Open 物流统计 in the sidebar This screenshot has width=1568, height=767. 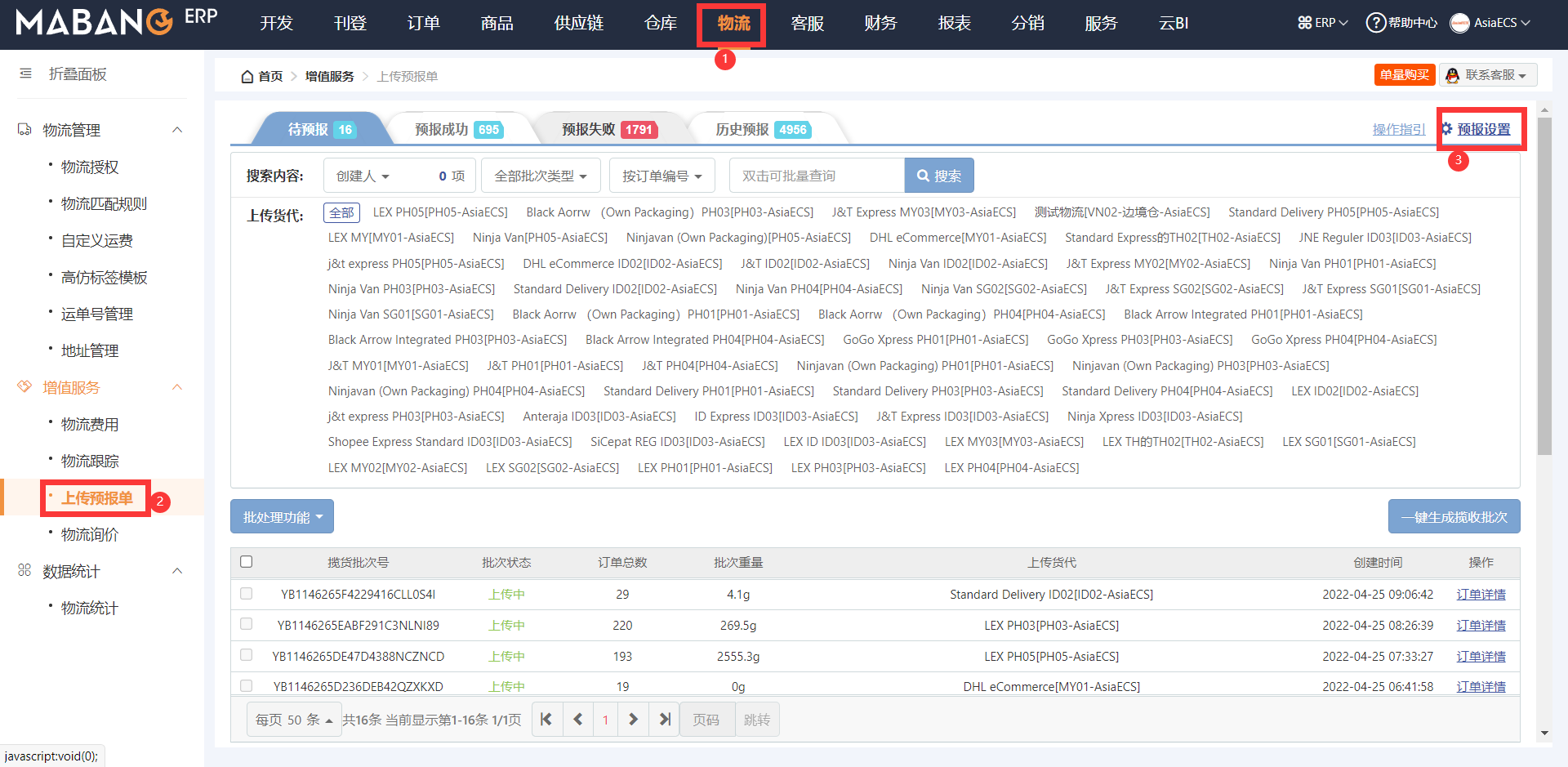[x=90, y=608]
